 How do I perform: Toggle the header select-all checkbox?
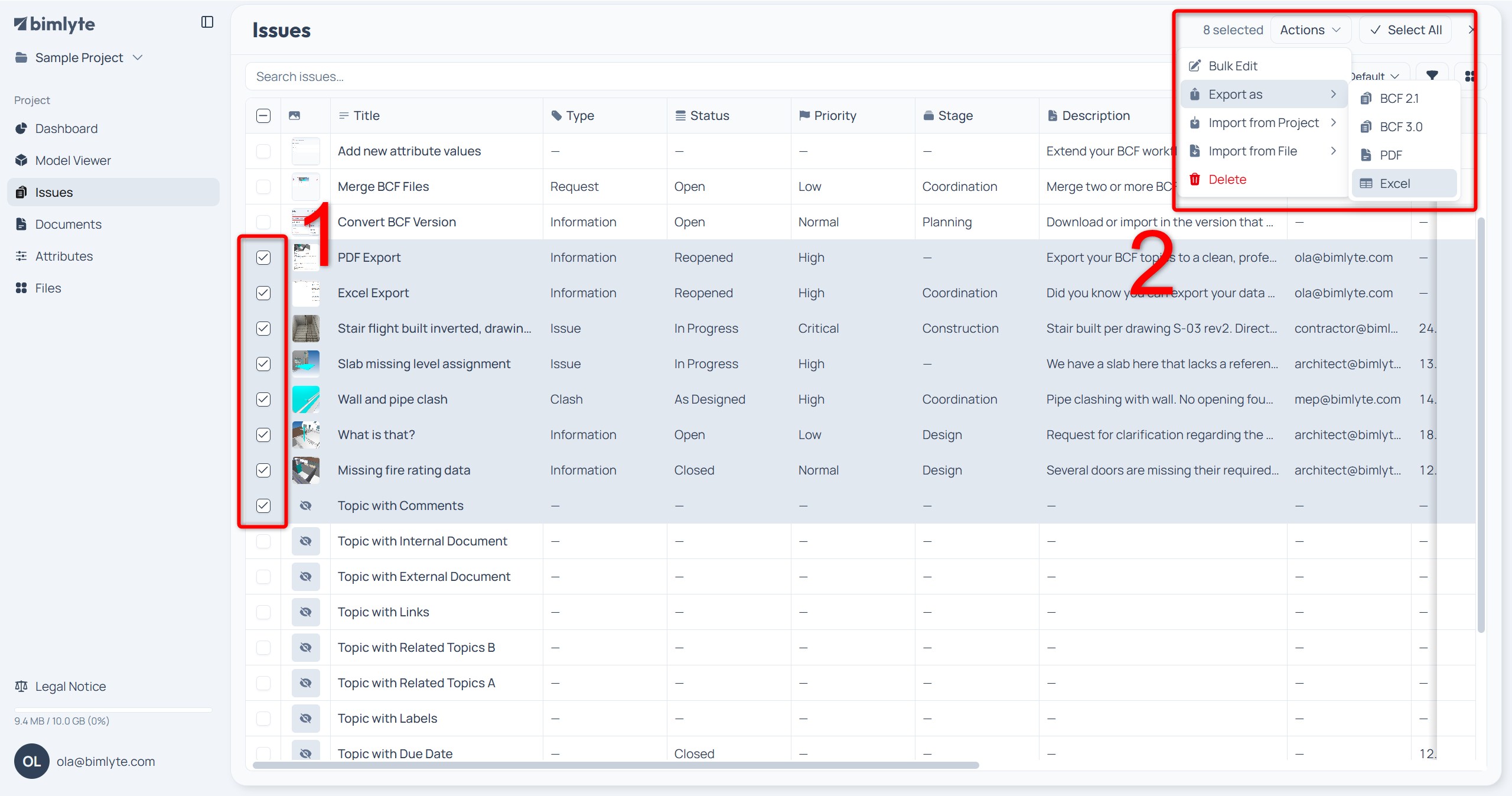tap(263, 116)
